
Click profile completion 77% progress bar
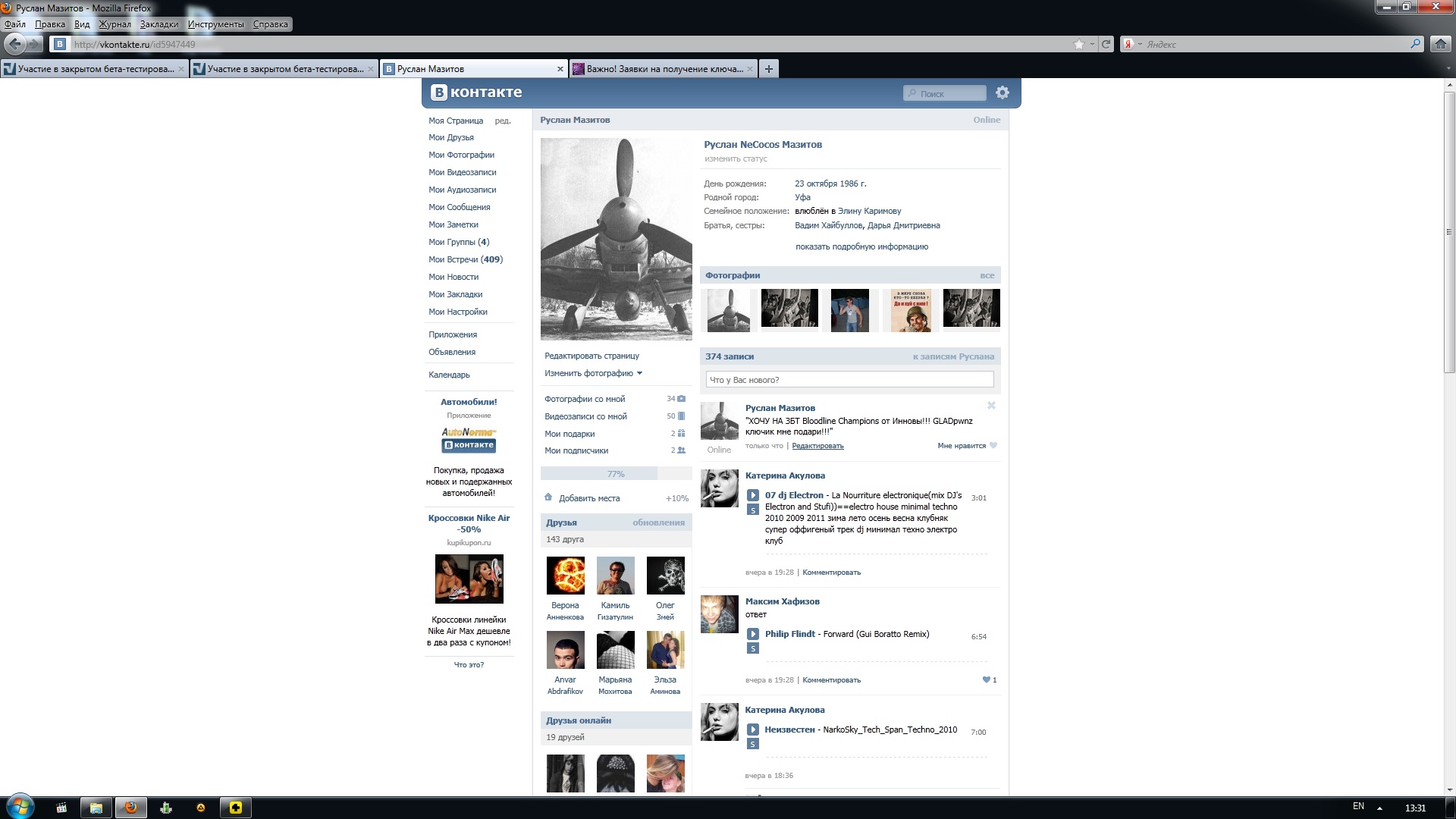tap(615, 474)
